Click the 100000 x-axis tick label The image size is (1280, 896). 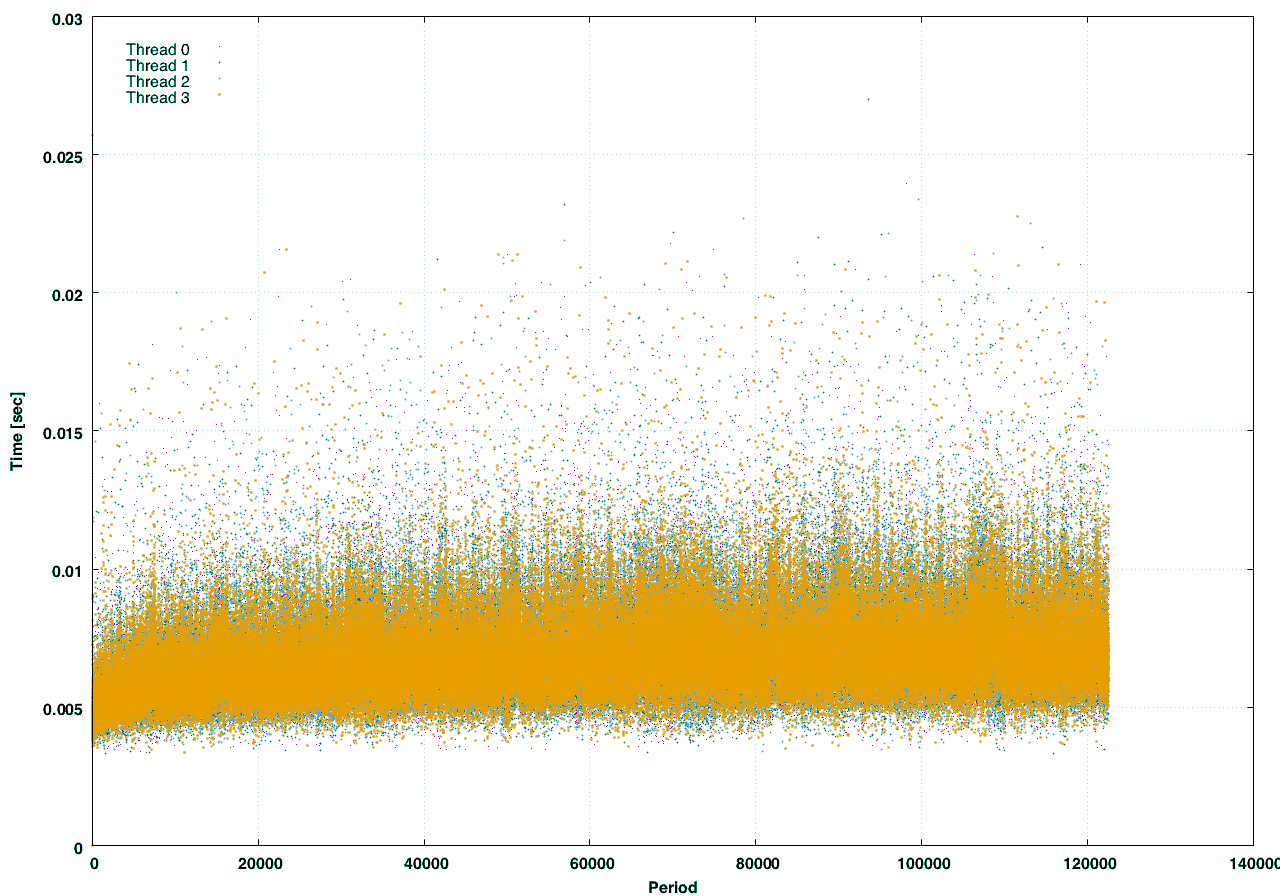click(921, 864)
